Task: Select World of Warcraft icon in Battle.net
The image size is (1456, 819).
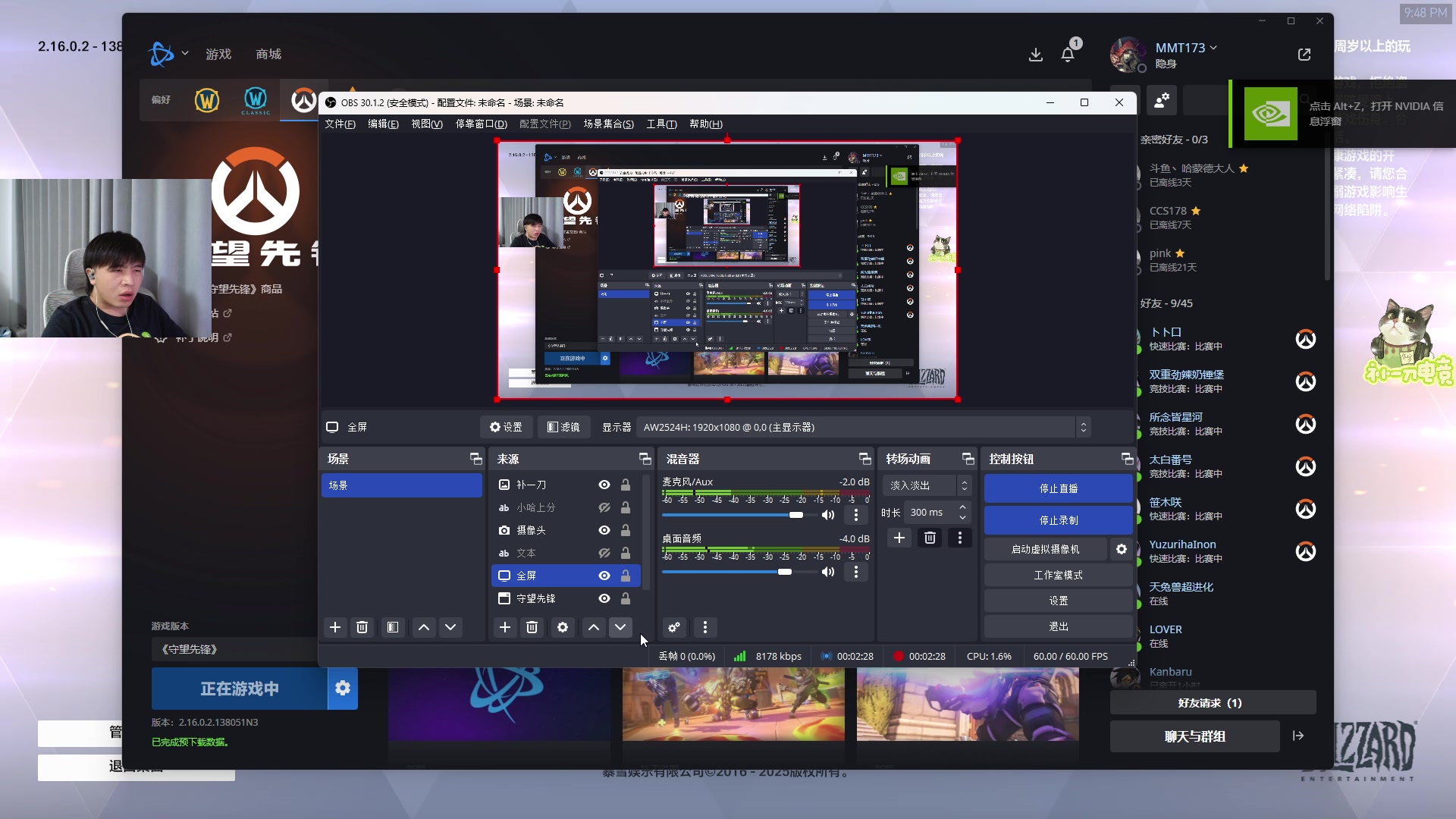Action: (207, 100)
